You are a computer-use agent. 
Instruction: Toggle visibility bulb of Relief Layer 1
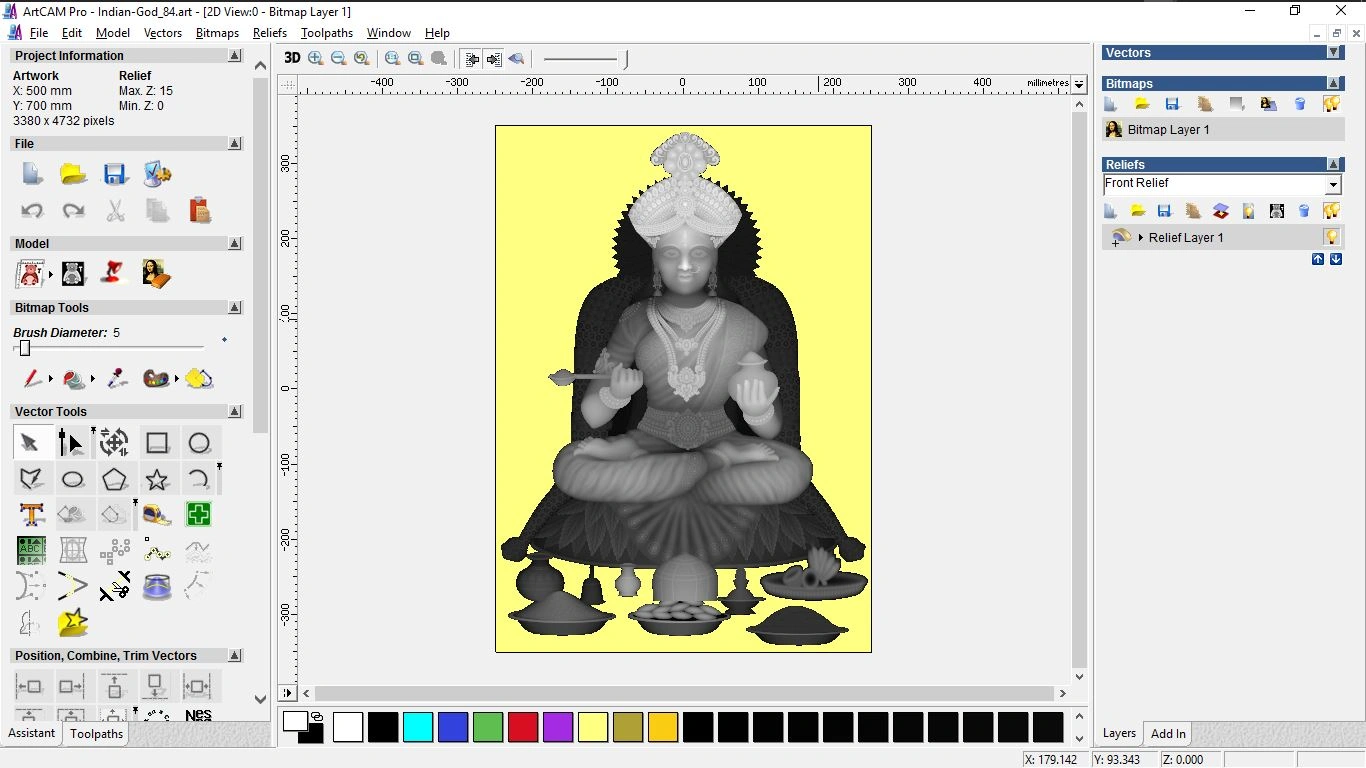click(1332, 237)
